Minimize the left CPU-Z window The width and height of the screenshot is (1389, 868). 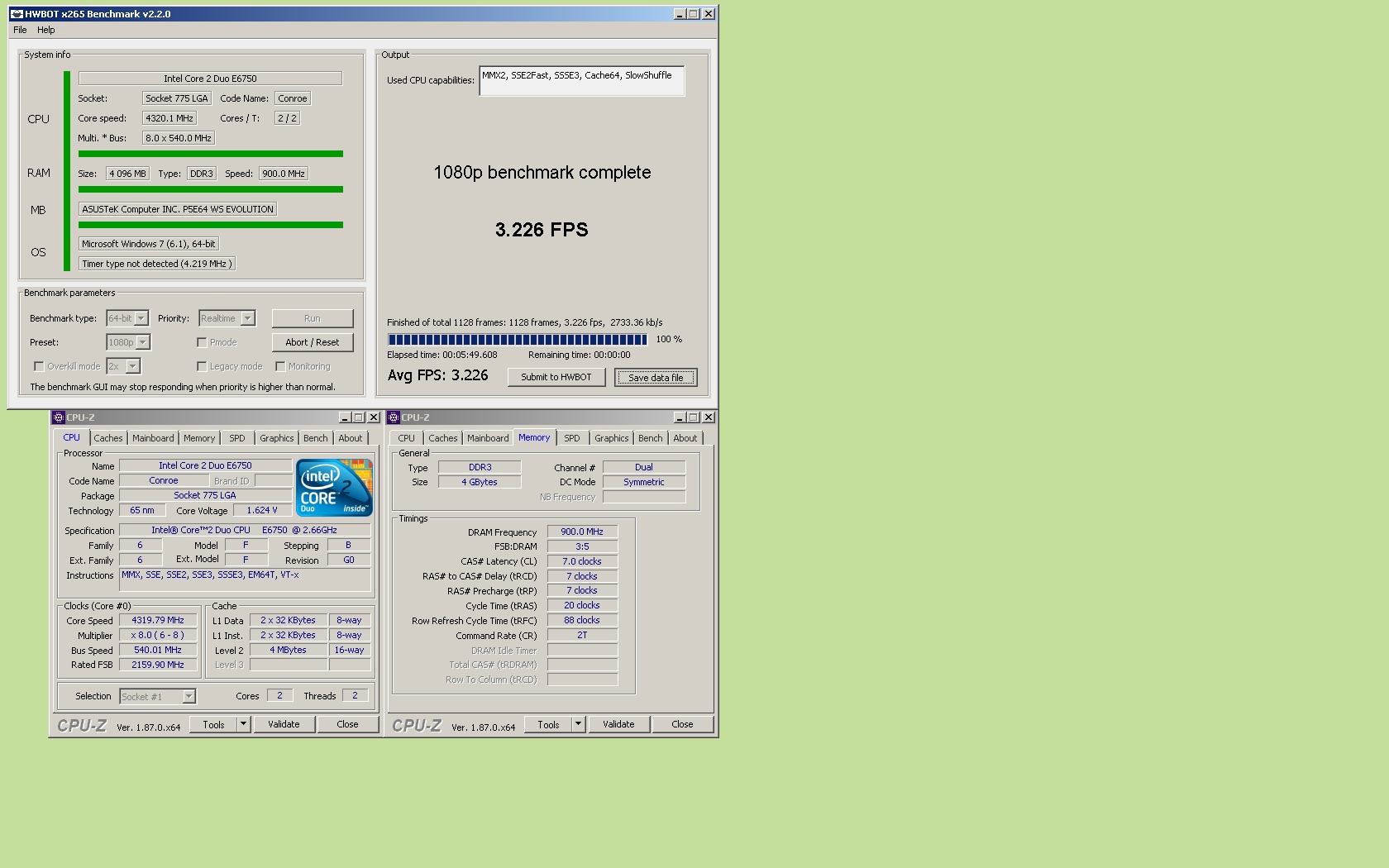tap(345, 417)
